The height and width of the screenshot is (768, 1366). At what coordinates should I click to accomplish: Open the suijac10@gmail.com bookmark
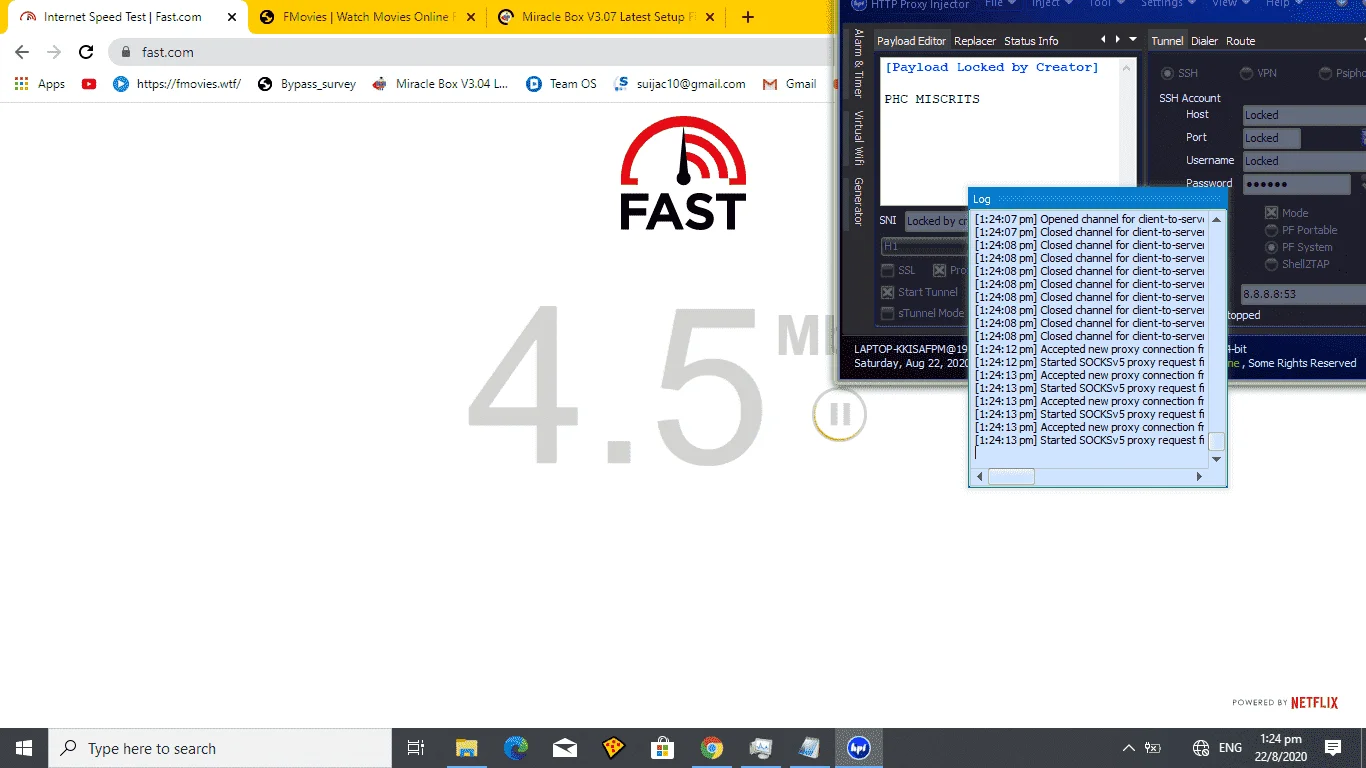pyautogui.click(x=680, y=84)
